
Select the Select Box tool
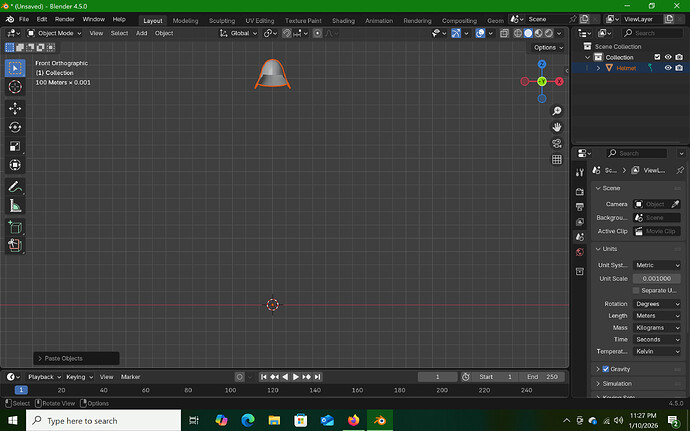point(15,68)
